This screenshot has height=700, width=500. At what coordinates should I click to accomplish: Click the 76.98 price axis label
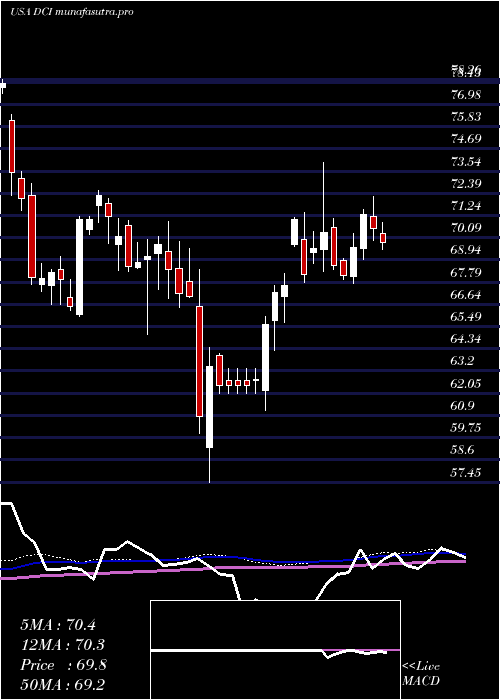(x=467, y=95)
